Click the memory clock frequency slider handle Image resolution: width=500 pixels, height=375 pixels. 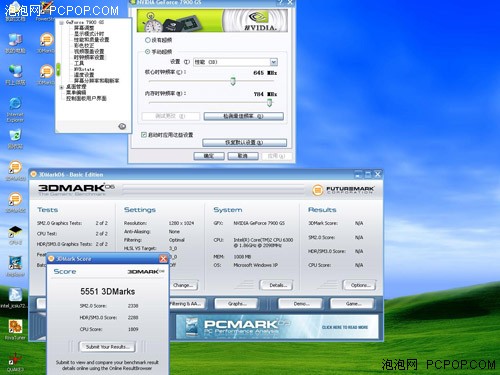click(269, 103)
